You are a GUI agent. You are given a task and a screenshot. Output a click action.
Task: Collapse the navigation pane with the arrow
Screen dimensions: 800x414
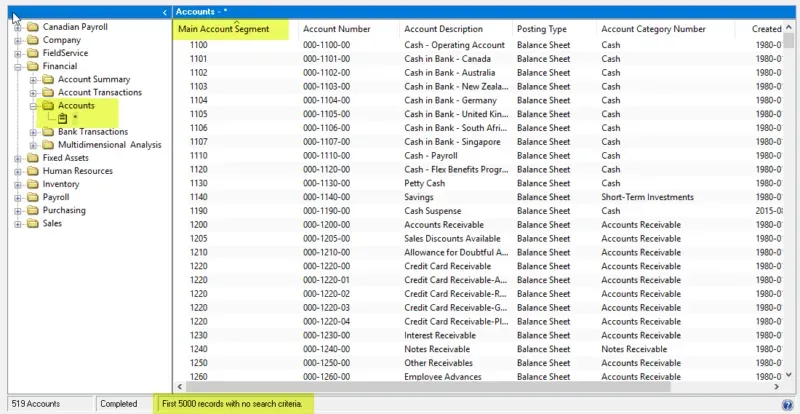164,12
